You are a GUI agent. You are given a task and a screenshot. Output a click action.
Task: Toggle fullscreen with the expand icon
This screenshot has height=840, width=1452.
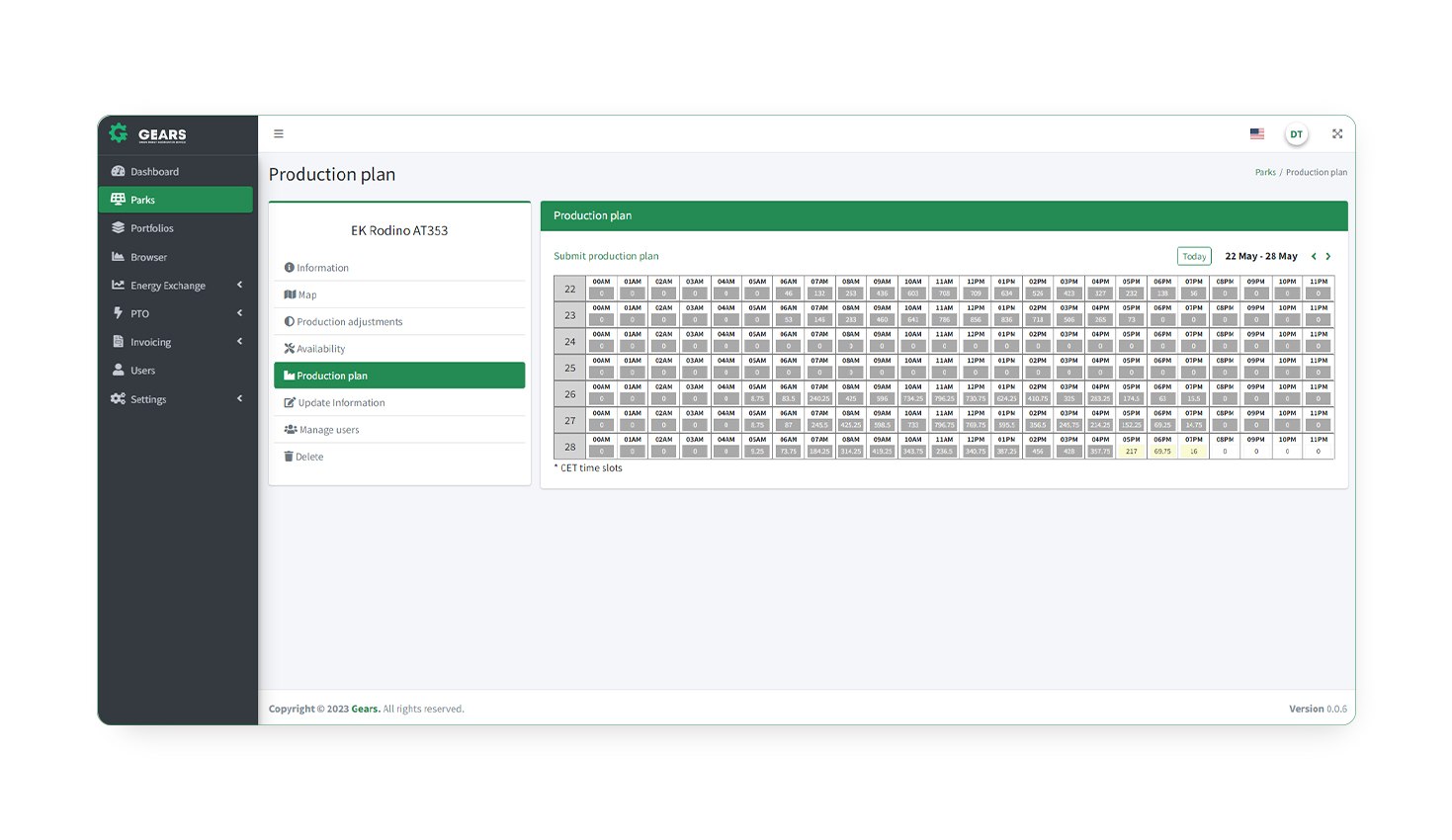point(1337,134)
